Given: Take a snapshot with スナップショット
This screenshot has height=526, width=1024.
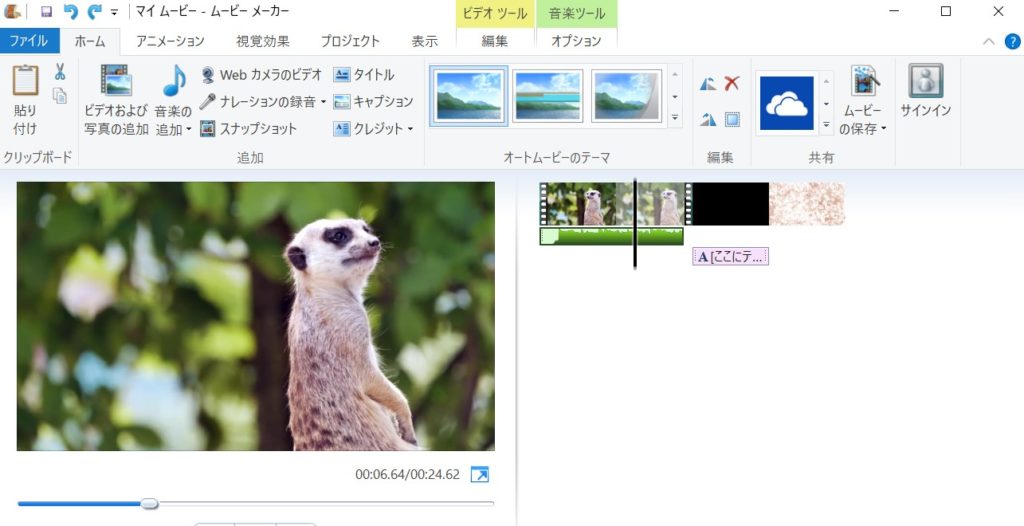Looking at the screenshot, I should [249, 129].
